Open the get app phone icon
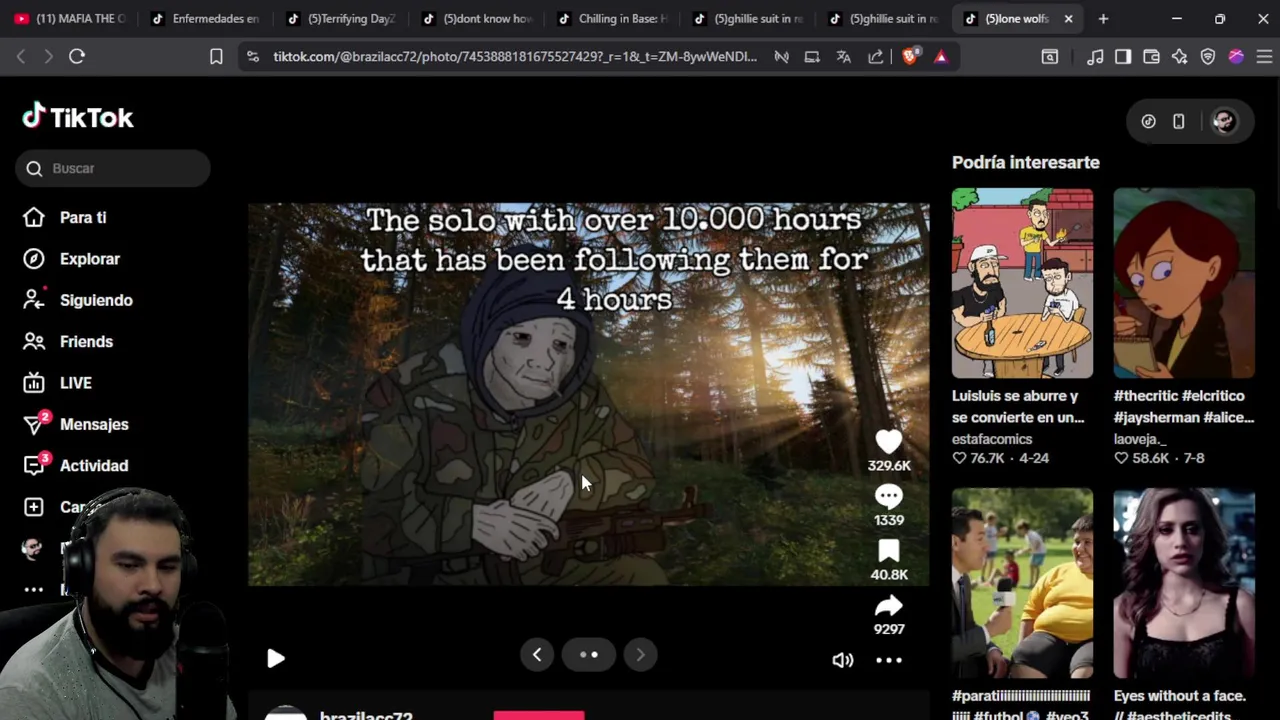Image resolution: width=1280 pixels, height=720 pixels. [x=1179, y=121]
